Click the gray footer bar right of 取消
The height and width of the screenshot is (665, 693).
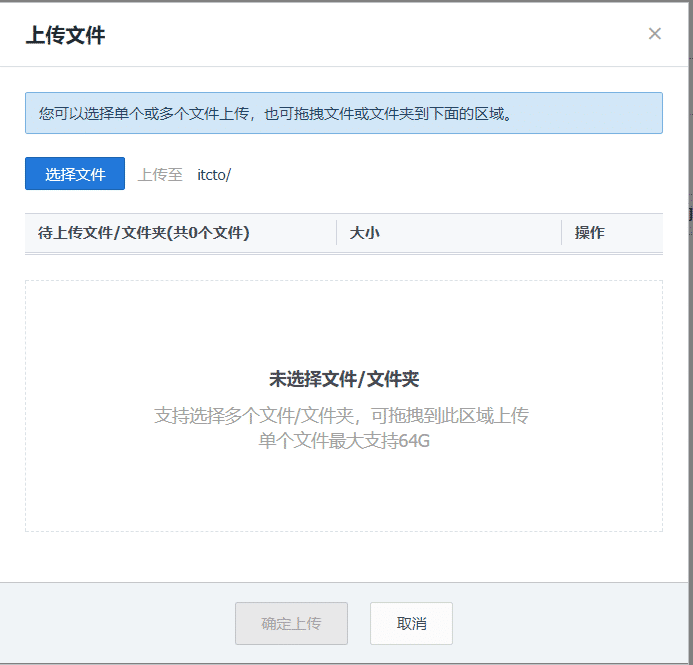(x=560, y=623)
